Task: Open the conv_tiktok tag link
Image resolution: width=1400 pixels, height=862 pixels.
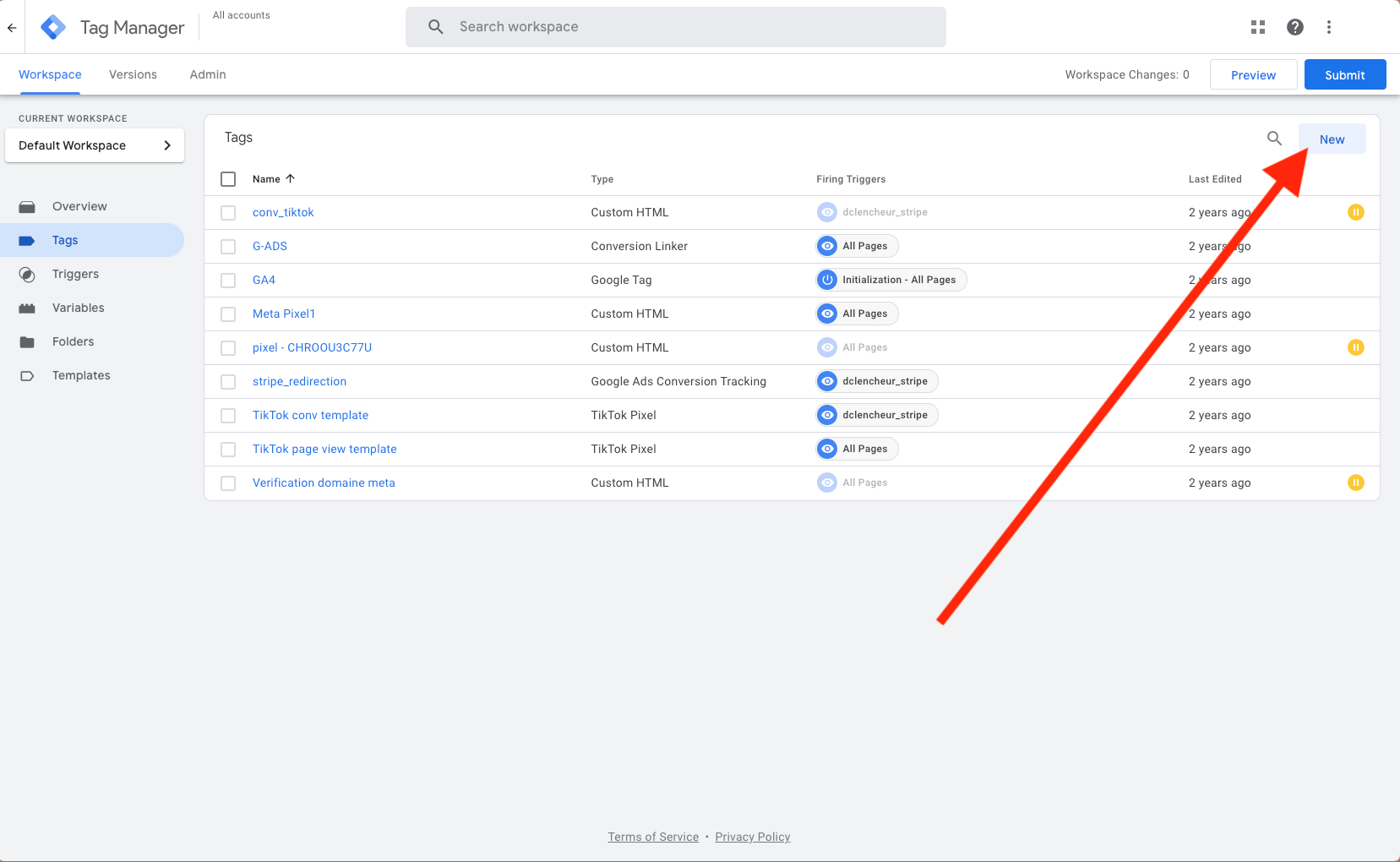Action: [x=283, y=212]
